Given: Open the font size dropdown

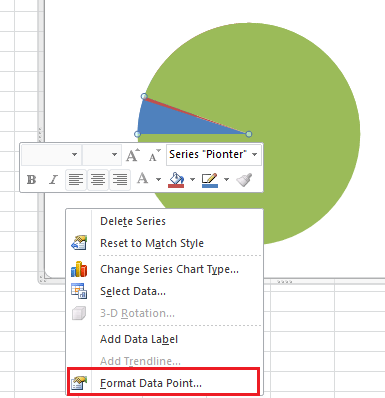Looking at the screenshot, I should [x=114, y=154].
